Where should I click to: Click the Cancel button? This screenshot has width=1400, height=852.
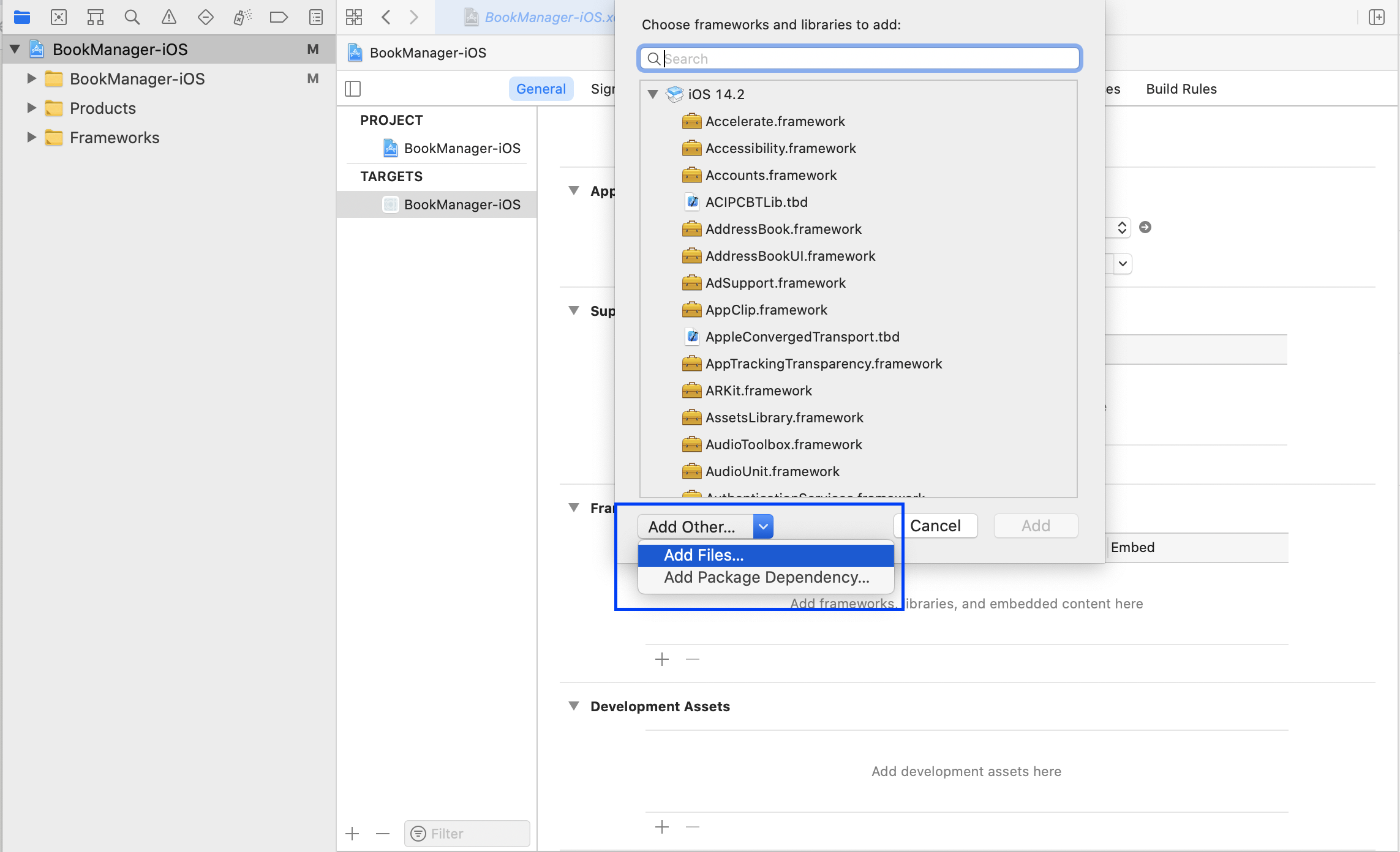(x=935, y=526)
